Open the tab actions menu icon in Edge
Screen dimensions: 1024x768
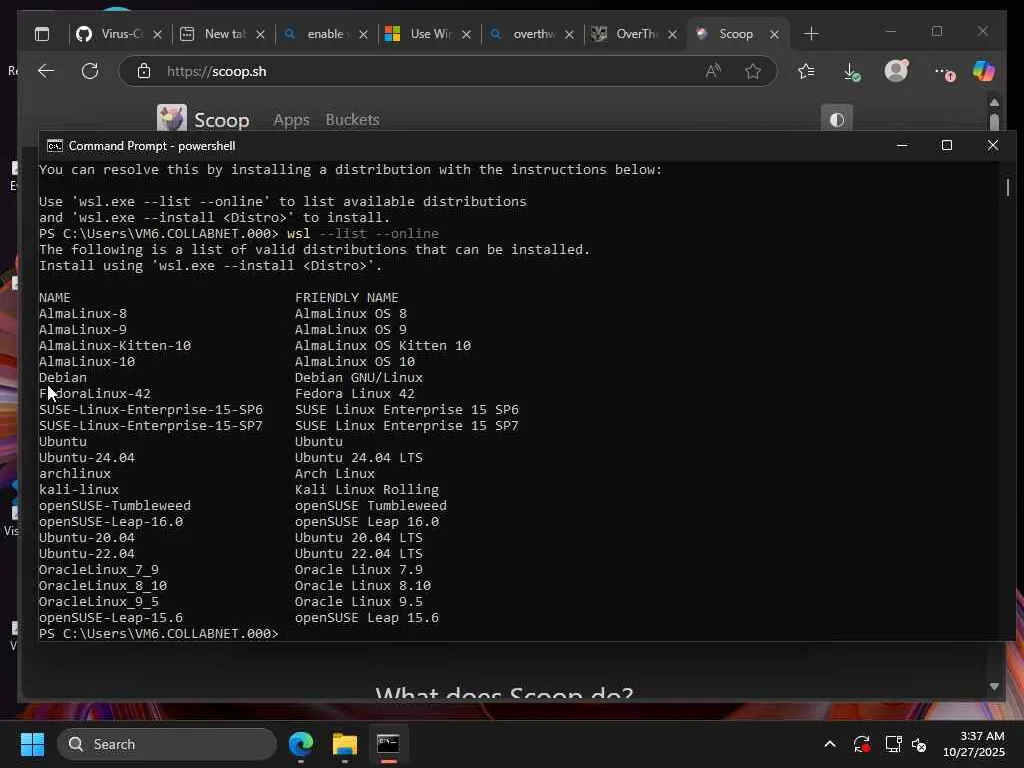[x=42, y=34]
